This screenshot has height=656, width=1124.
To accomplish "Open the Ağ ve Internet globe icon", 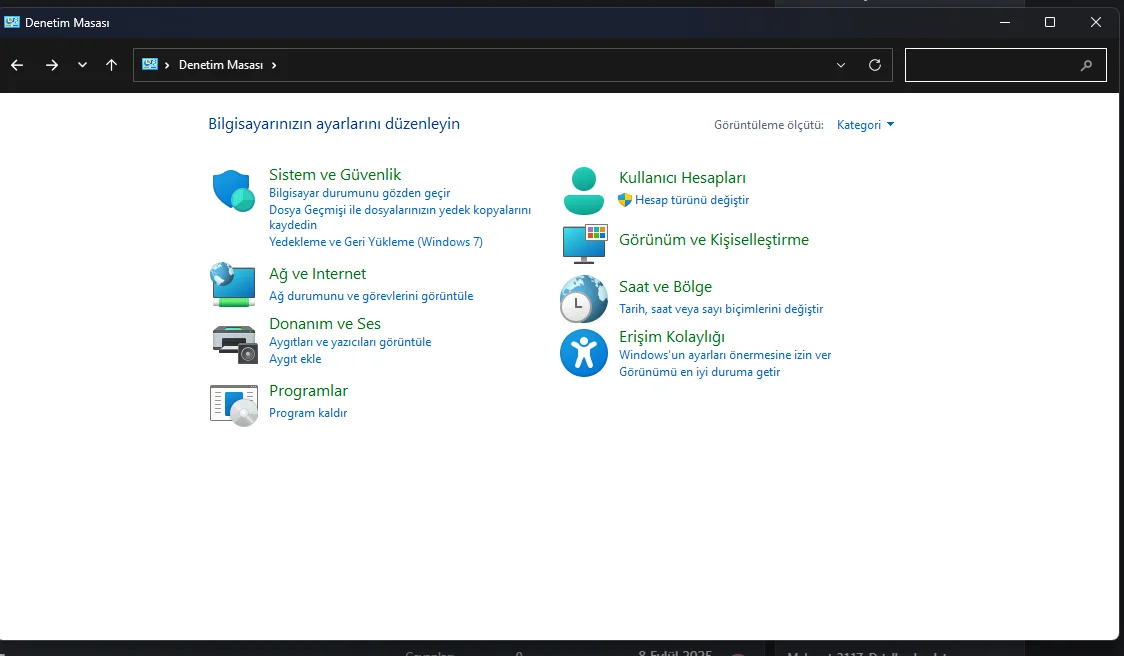I will pos(233,285).
